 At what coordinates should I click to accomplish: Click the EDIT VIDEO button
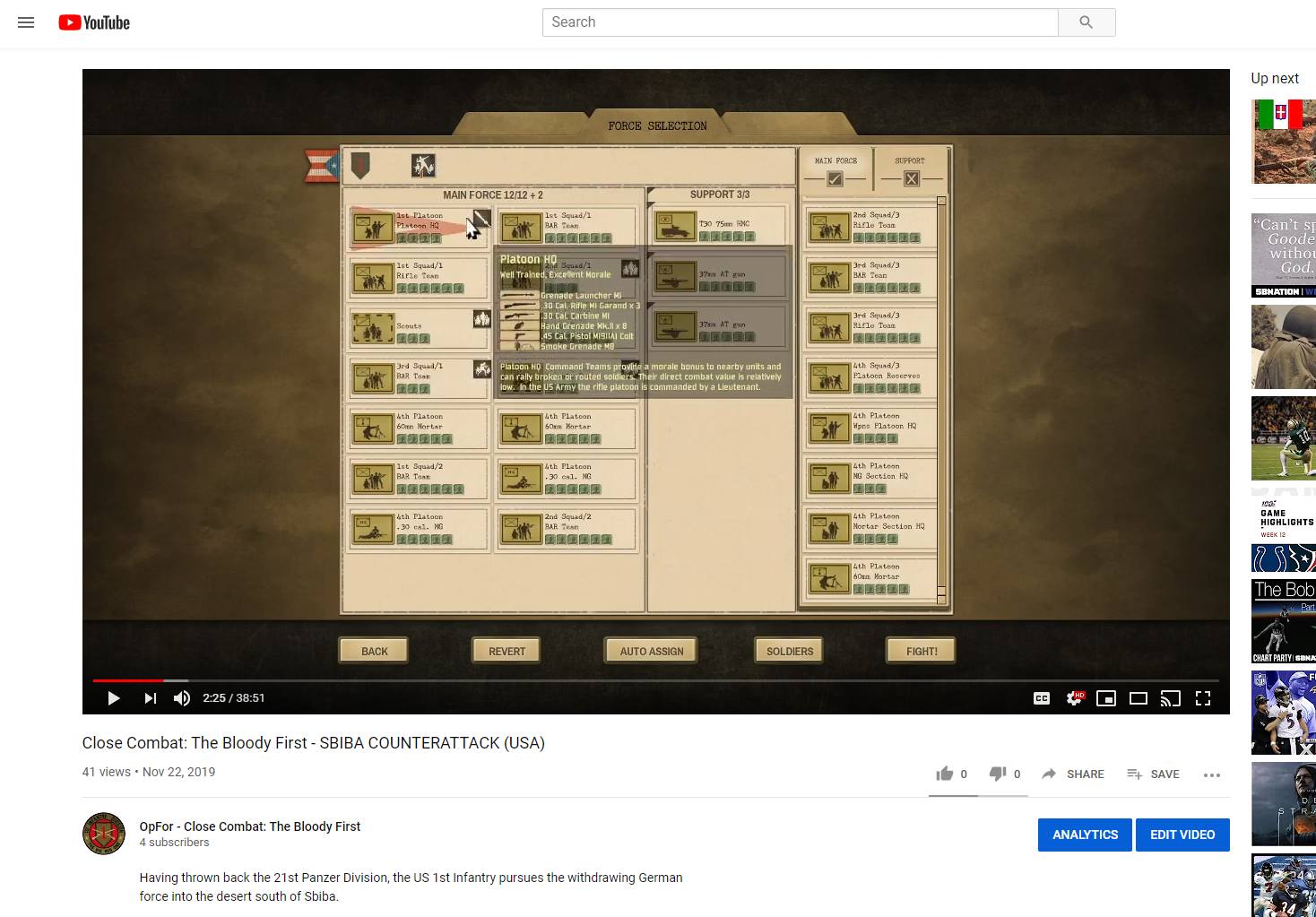(x=1182, y=835)
